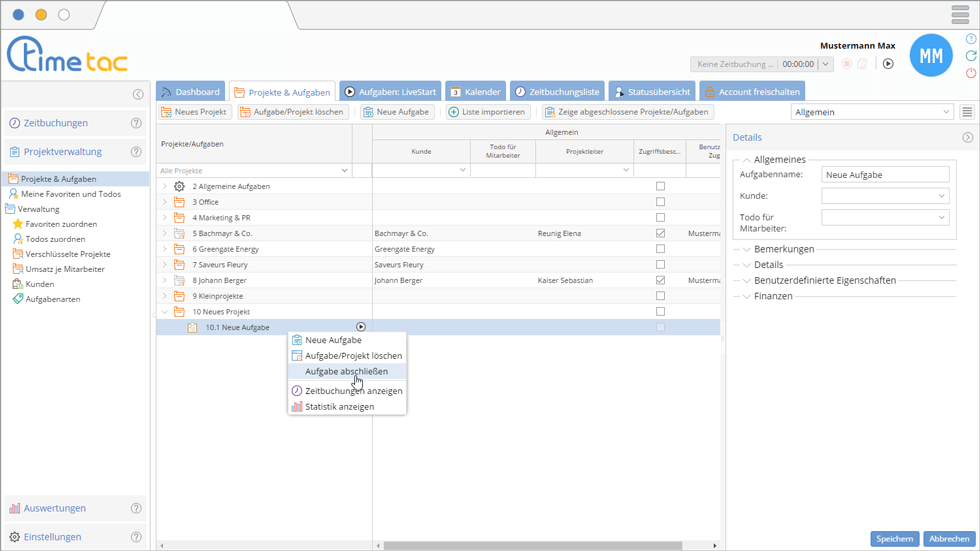Click the Neues Projekt button
Screen dimensions: 980x551
(195, 112)
